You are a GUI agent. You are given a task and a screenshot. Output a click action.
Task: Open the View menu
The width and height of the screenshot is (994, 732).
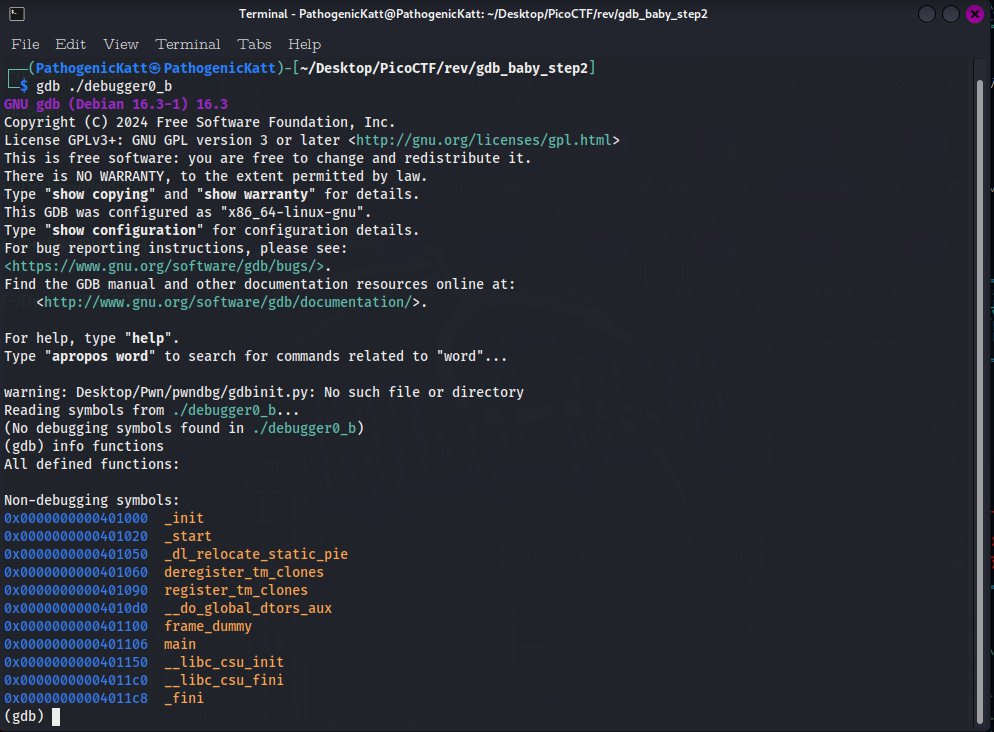pyautogui.click(x=120, y=44)
